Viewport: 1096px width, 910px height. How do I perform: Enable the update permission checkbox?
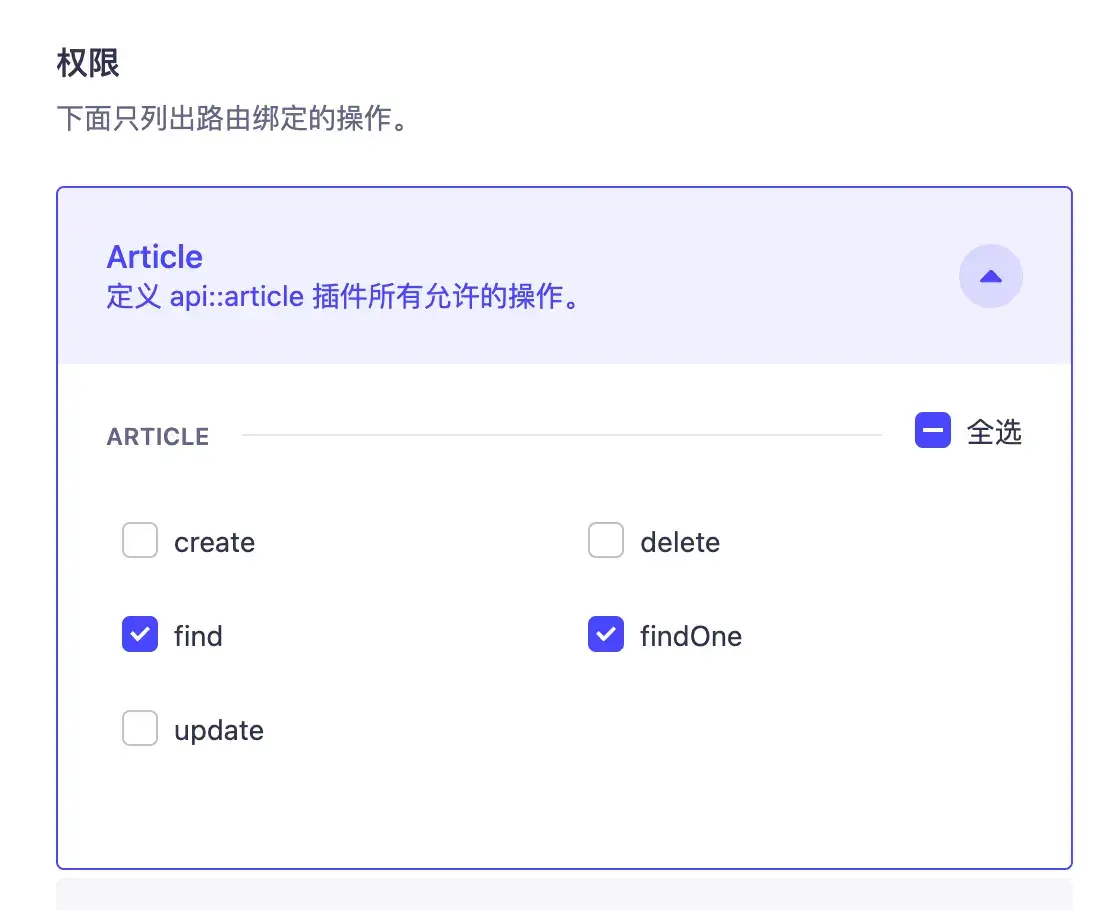(x=140, y=729)
